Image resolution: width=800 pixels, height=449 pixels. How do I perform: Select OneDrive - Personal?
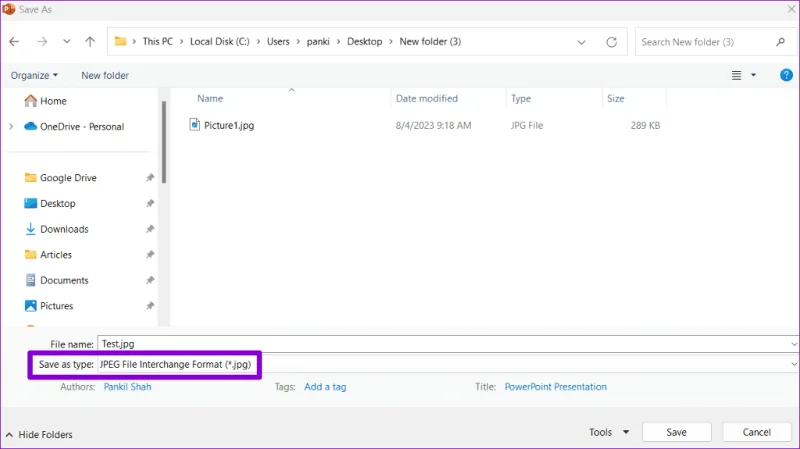(x=74, y=127)
